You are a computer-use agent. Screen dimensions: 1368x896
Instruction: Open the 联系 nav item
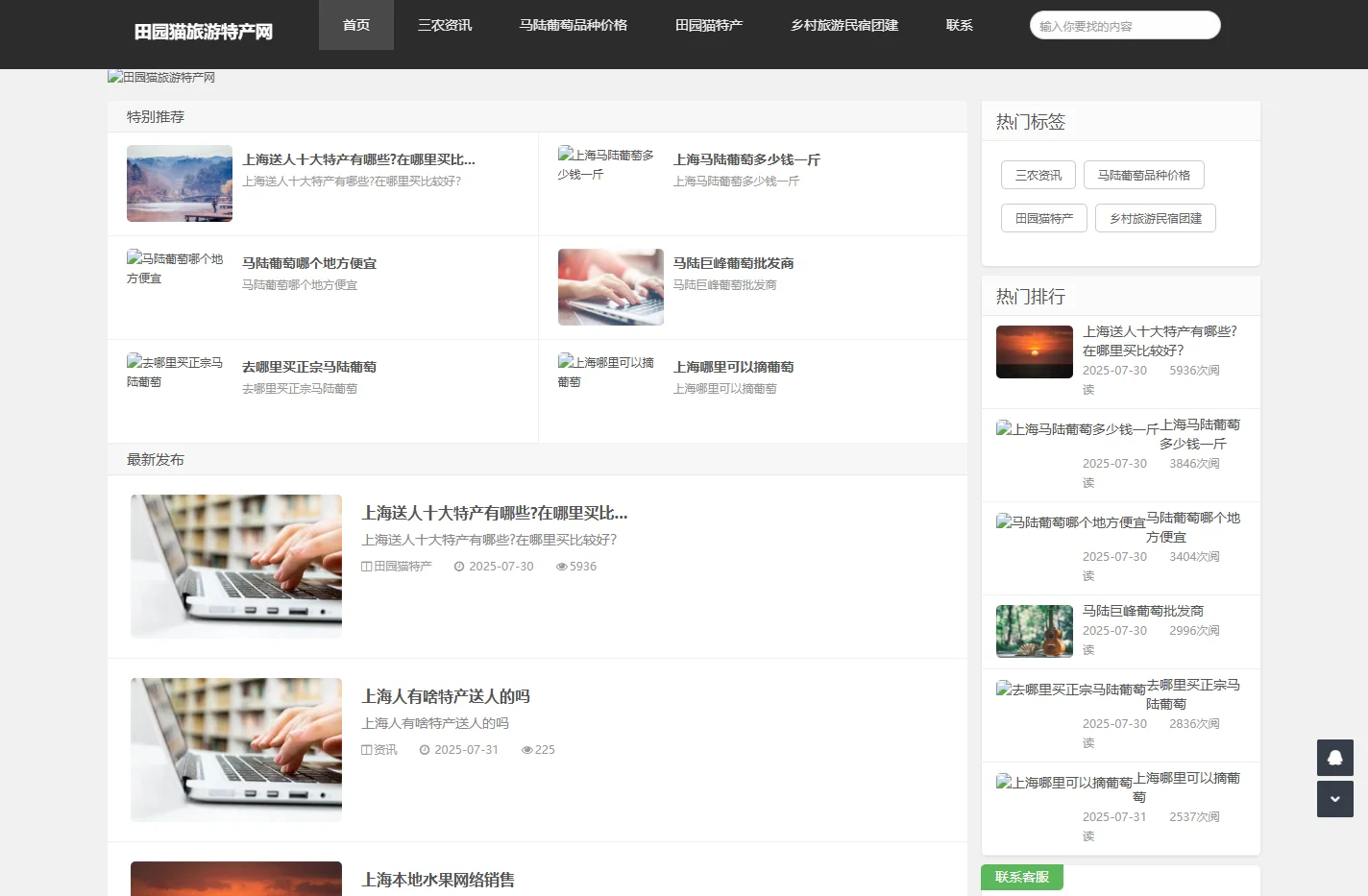[960, 25]
